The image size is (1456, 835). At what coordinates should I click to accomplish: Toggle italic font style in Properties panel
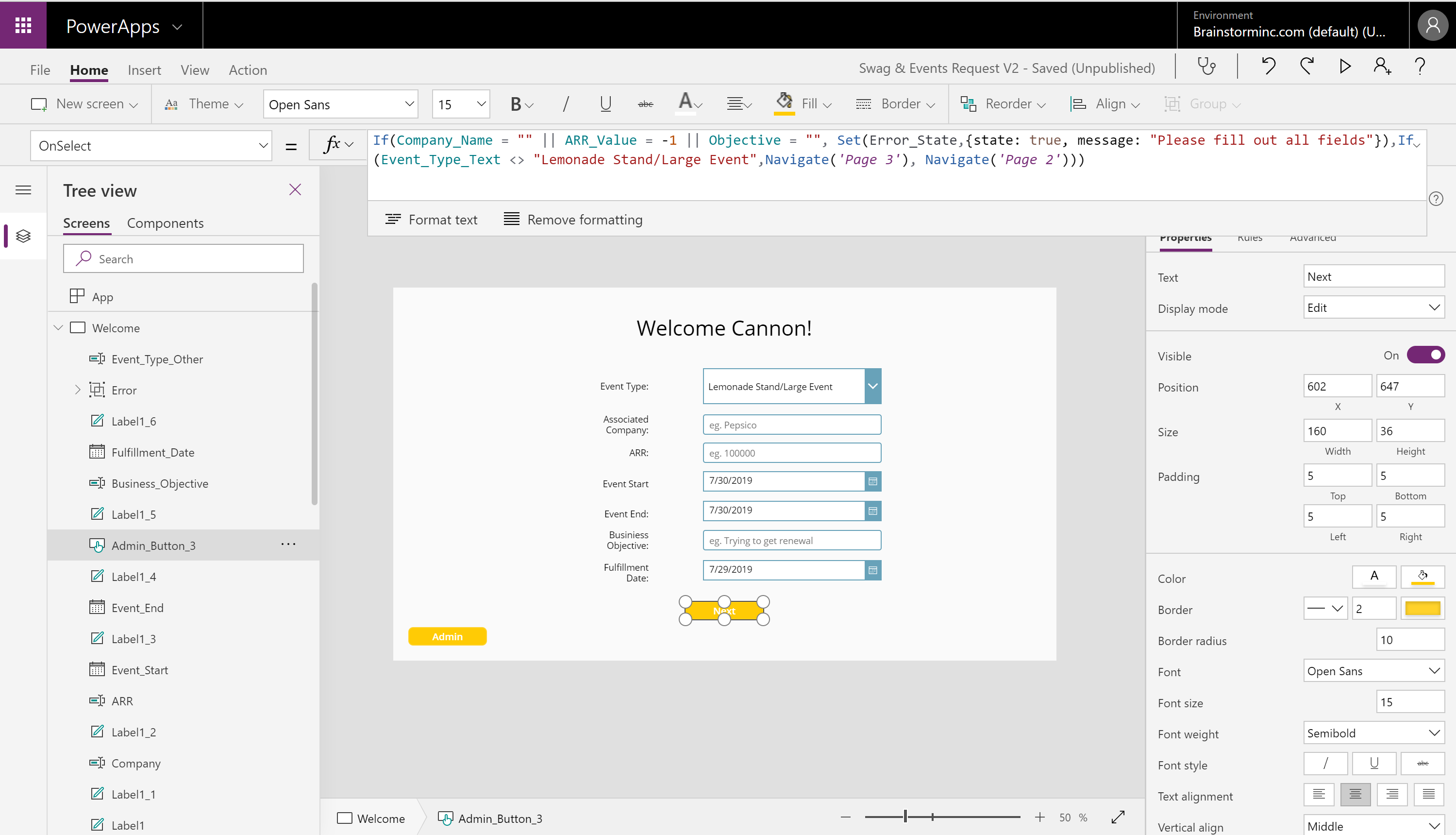pos(1325,763)
